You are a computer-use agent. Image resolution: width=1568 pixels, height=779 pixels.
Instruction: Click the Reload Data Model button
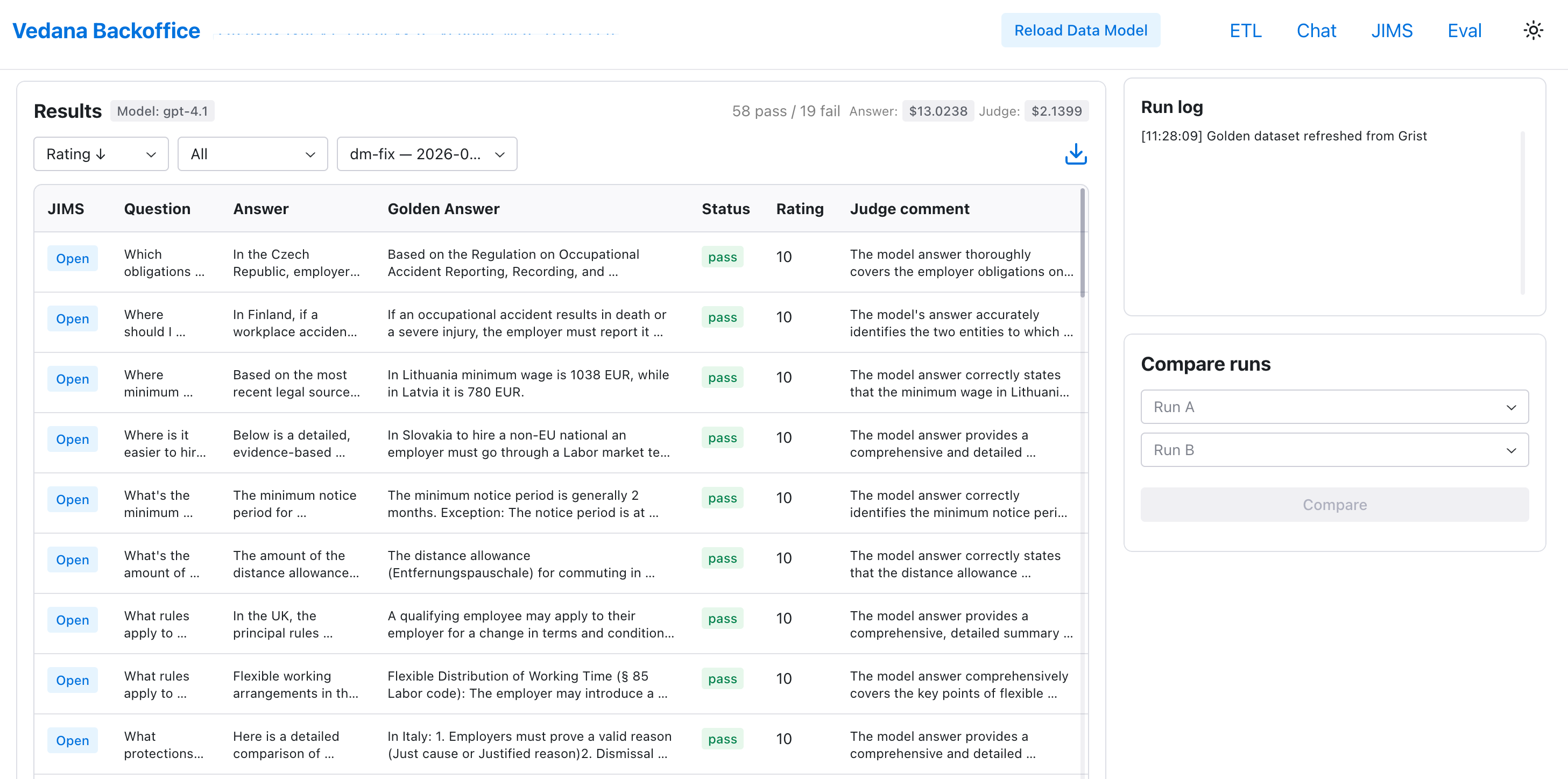pos(1080,31)
